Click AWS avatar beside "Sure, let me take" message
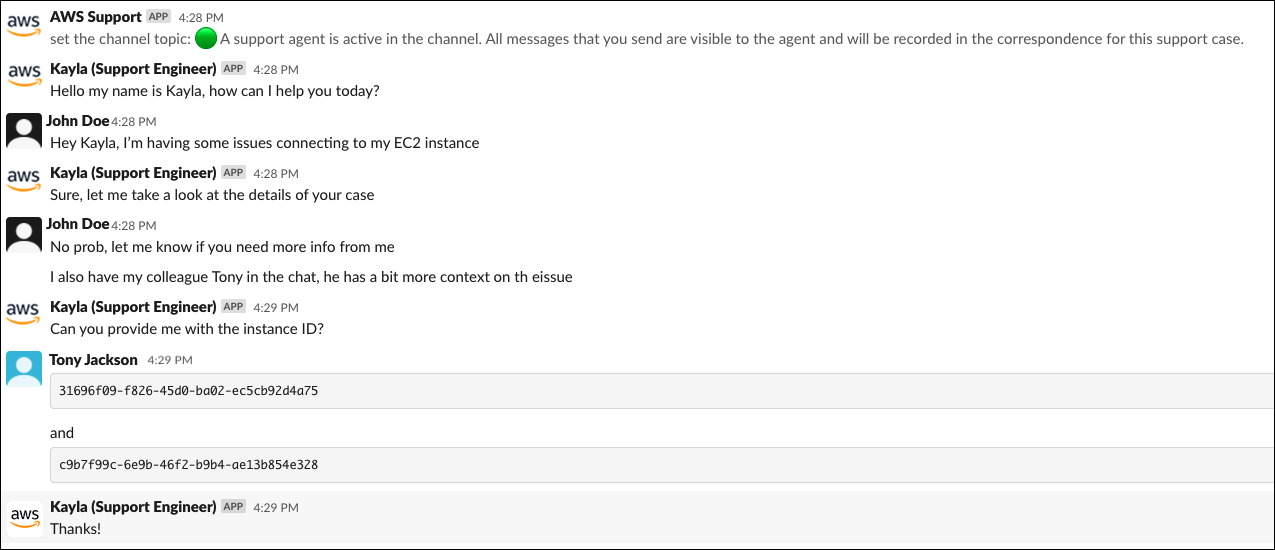 (23, 181)
